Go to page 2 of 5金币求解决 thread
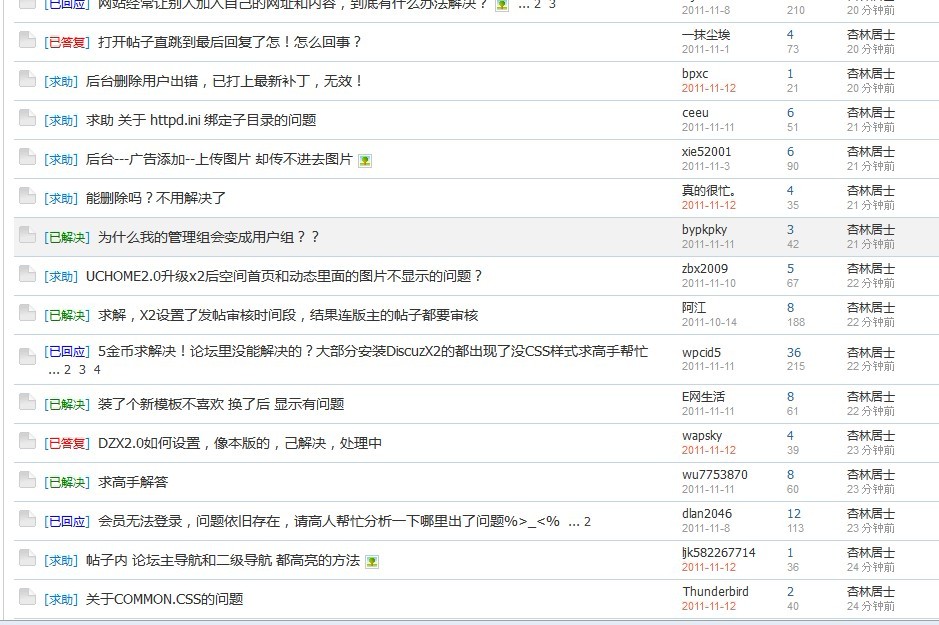 coord(68,370)
